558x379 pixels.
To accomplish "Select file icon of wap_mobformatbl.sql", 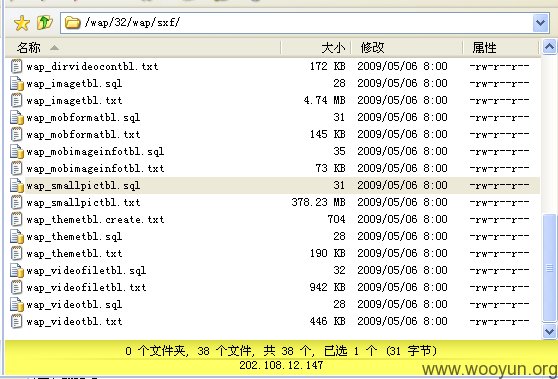I will (x=16, y=118).
